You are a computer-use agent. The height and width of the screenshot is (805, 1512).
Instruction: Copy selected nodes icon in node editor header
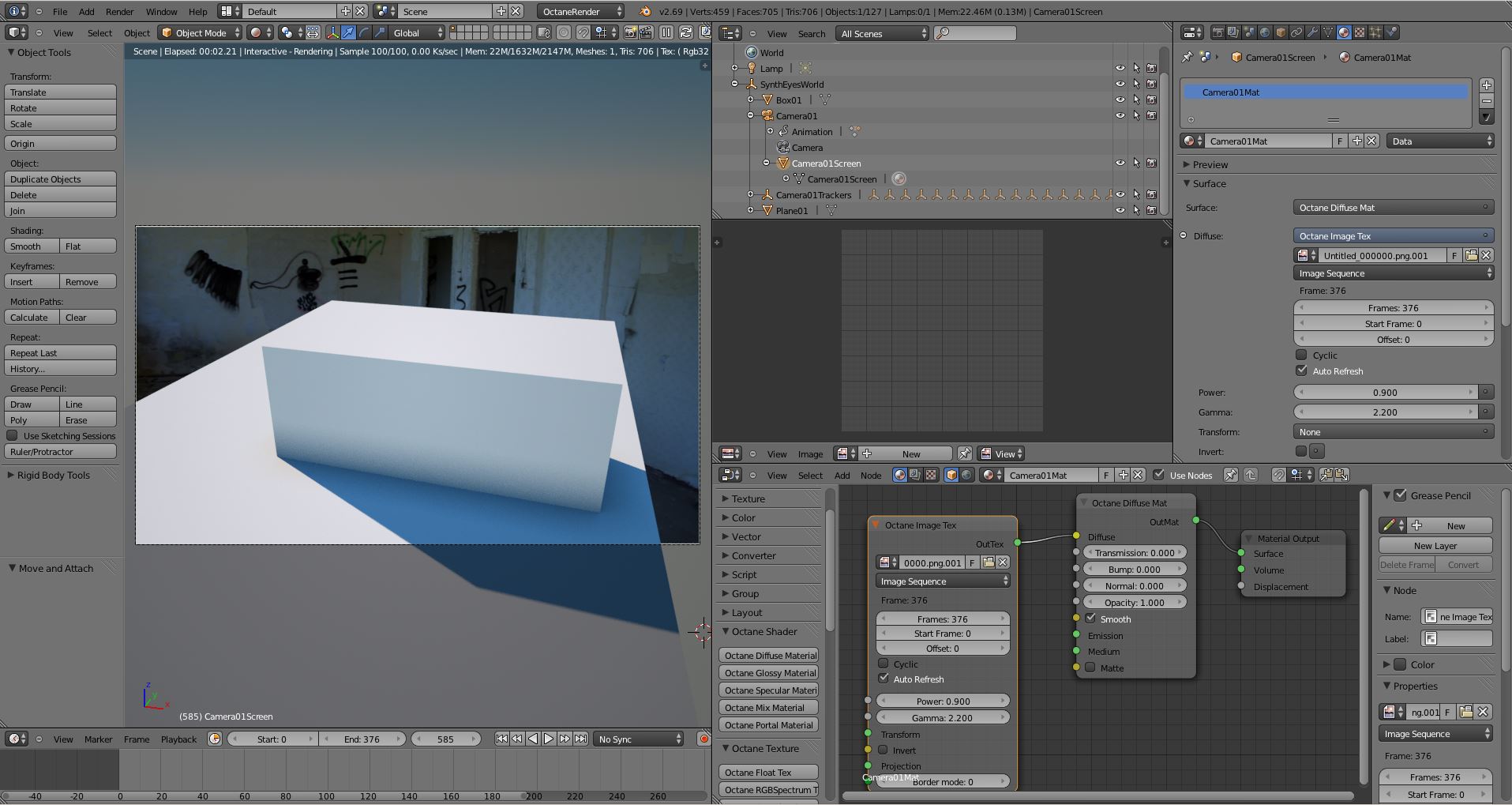tap(1326, 475)
